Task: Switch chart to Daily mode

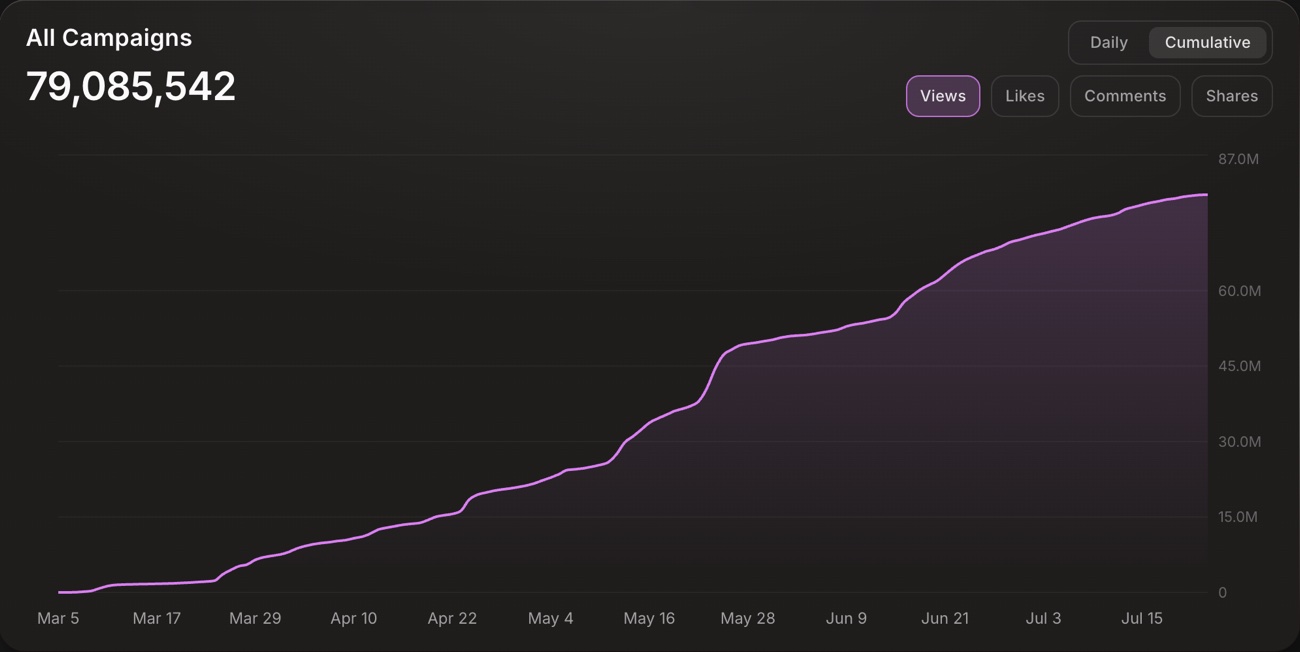Action: pyautogui.click(x=1108, y=43)
